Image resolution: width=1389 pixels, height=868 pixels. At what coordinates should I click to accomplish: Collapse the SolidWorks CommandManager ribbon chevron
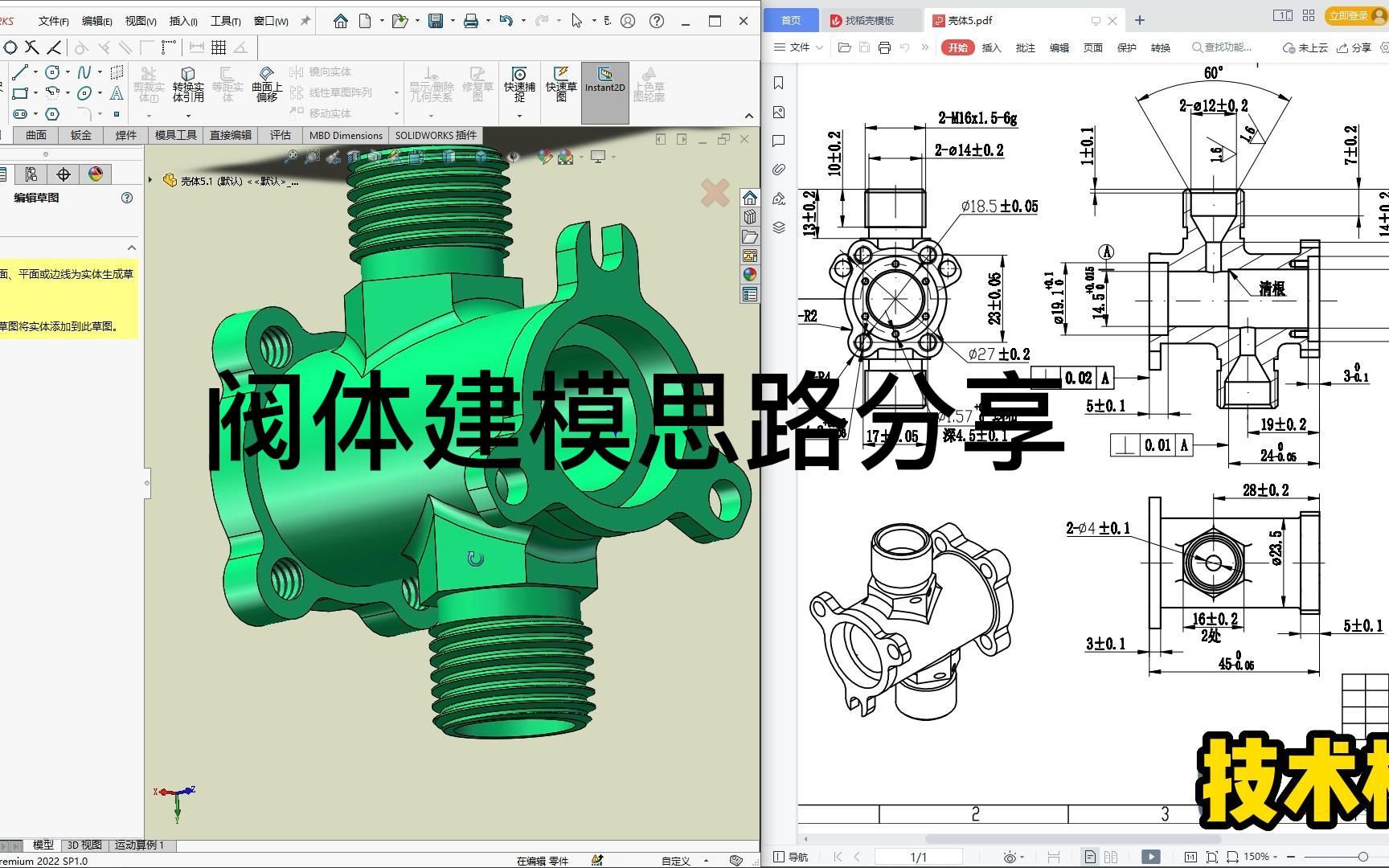coord(748,116)
